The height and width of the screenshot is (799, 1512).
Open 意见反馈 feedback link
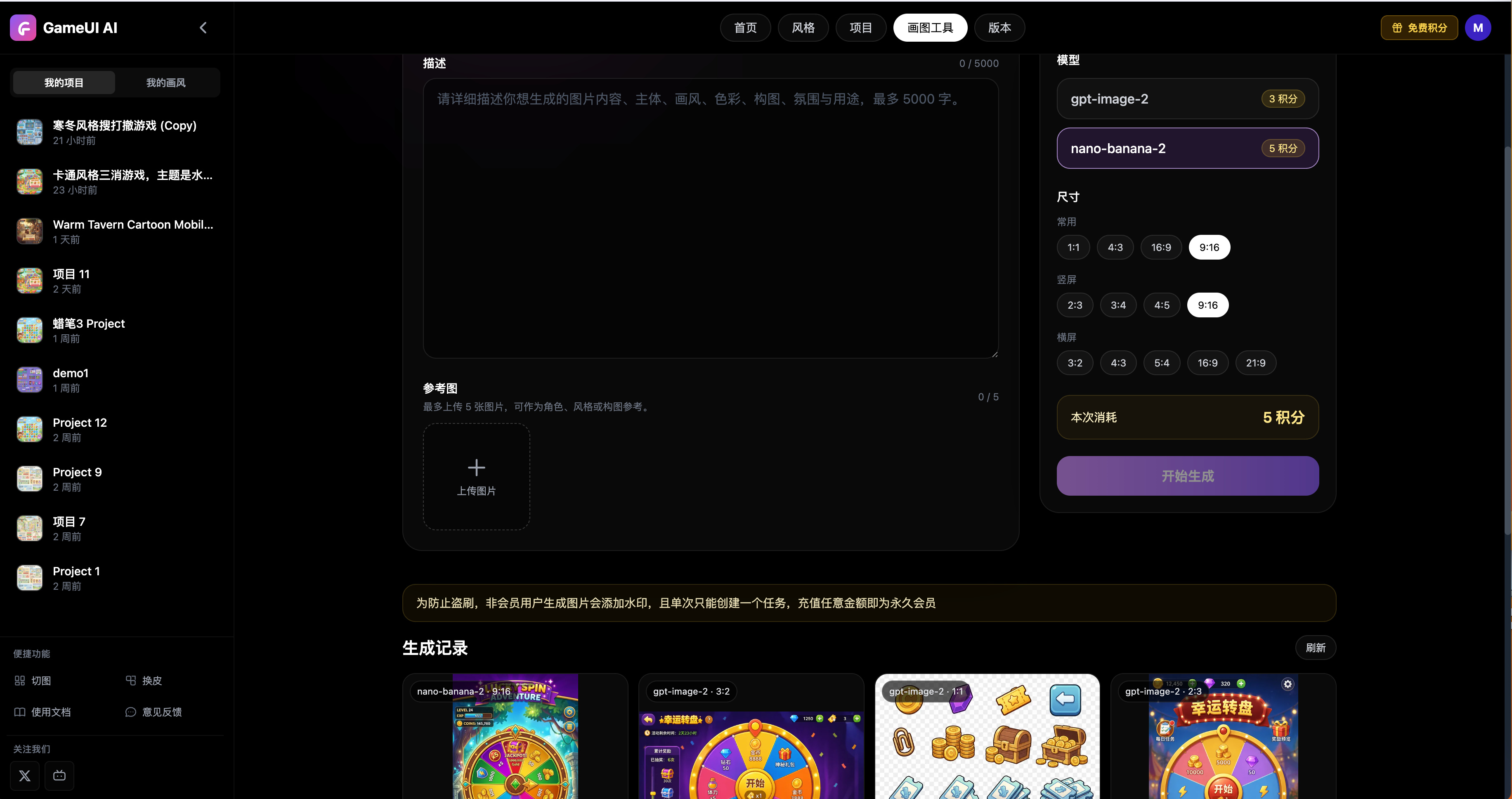coord(154,712)
